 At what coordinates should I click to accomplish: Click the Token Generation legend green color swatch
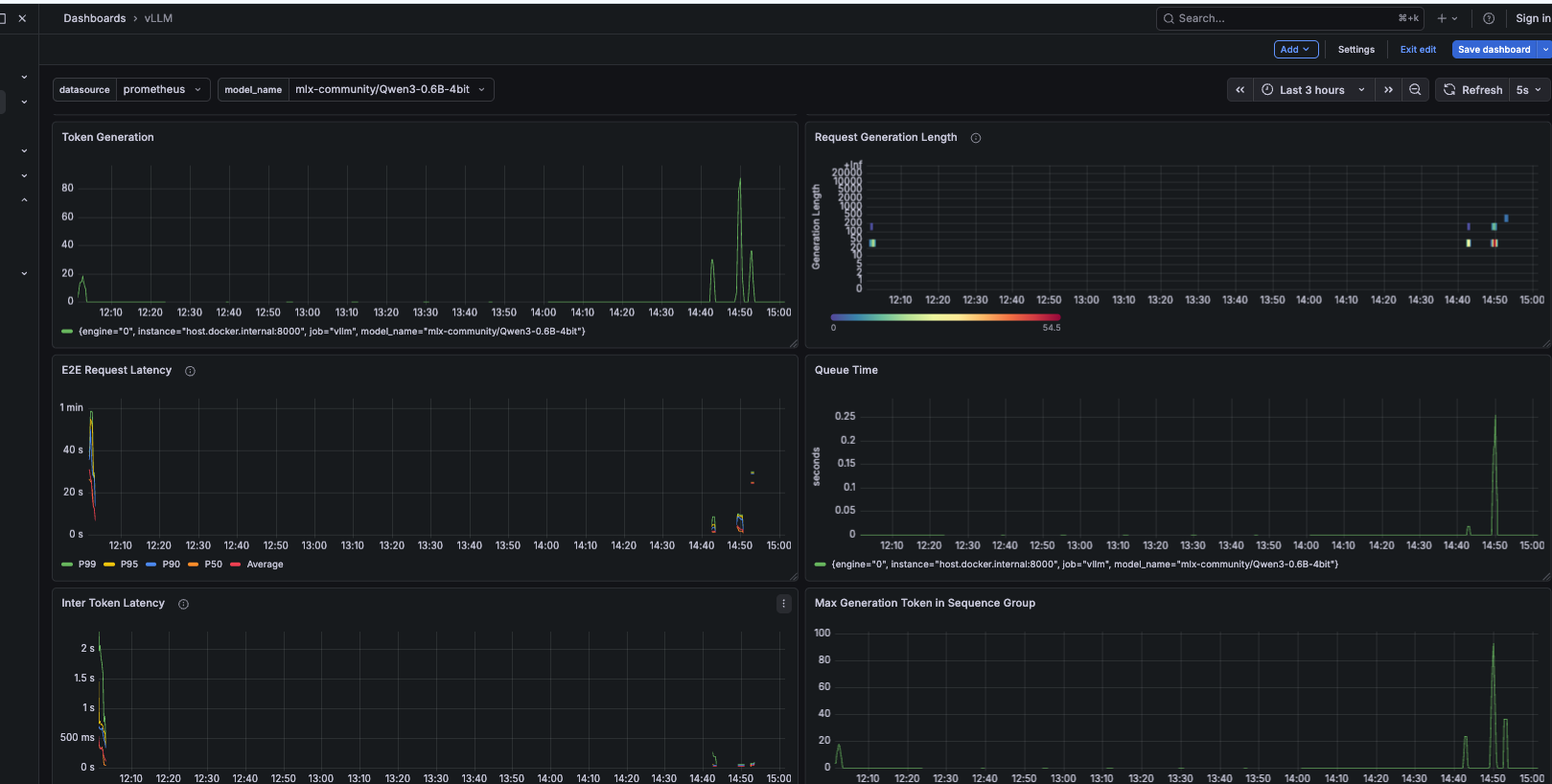click(x=67, y=332)
